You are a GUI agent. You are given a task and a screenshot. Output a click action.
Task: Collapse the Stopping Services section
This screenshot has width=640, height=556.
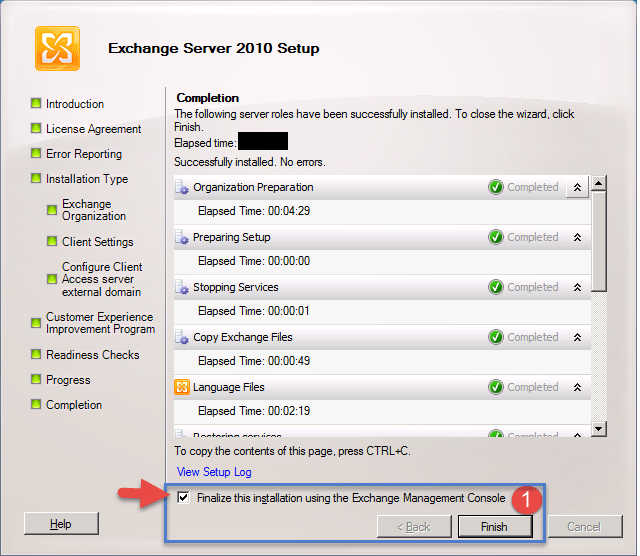[x=577, y=287]
